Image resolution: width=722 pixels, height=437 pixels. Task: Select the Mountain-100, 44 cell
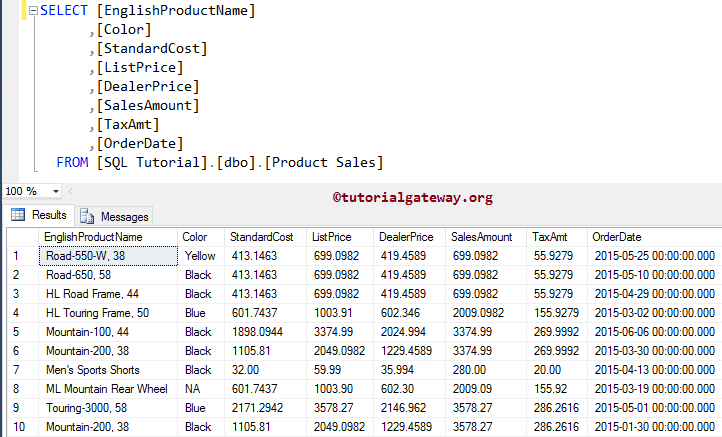pyautogui.click(x=108, y=332)
